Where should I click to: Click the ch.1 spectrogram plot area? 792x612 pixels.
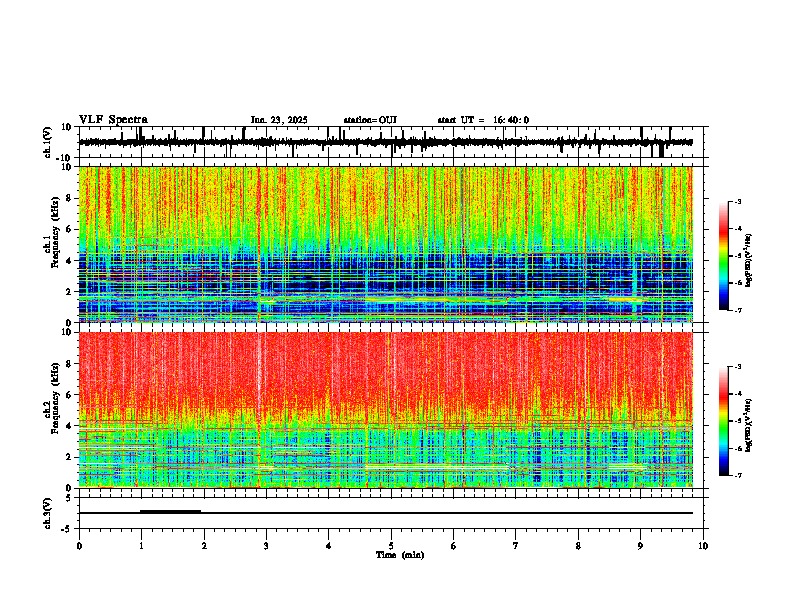(386, 244)
